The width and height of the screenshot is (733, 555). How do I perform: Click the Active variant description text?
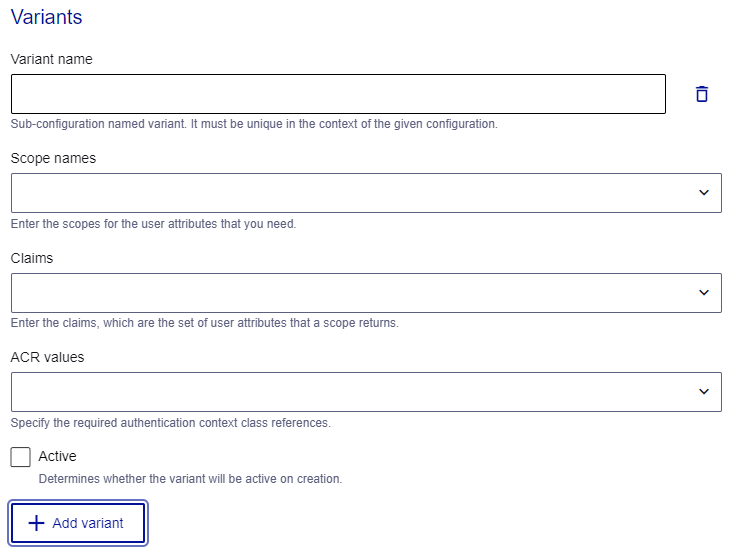190,479
